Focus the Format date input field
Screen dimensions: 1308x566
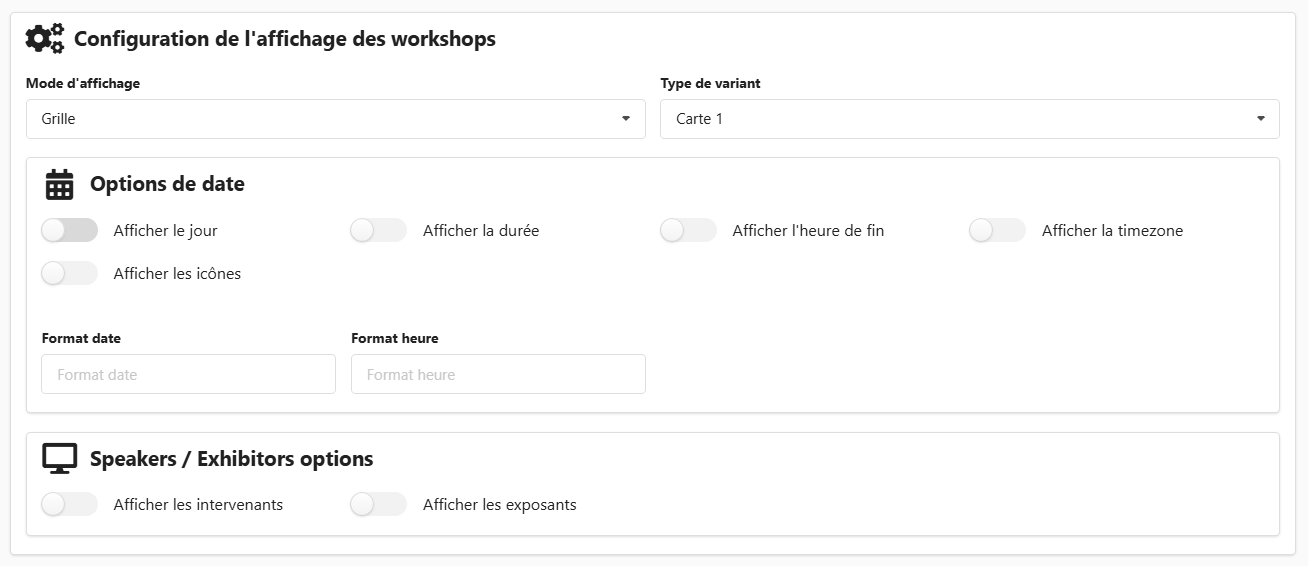click(x=188, y=375)
